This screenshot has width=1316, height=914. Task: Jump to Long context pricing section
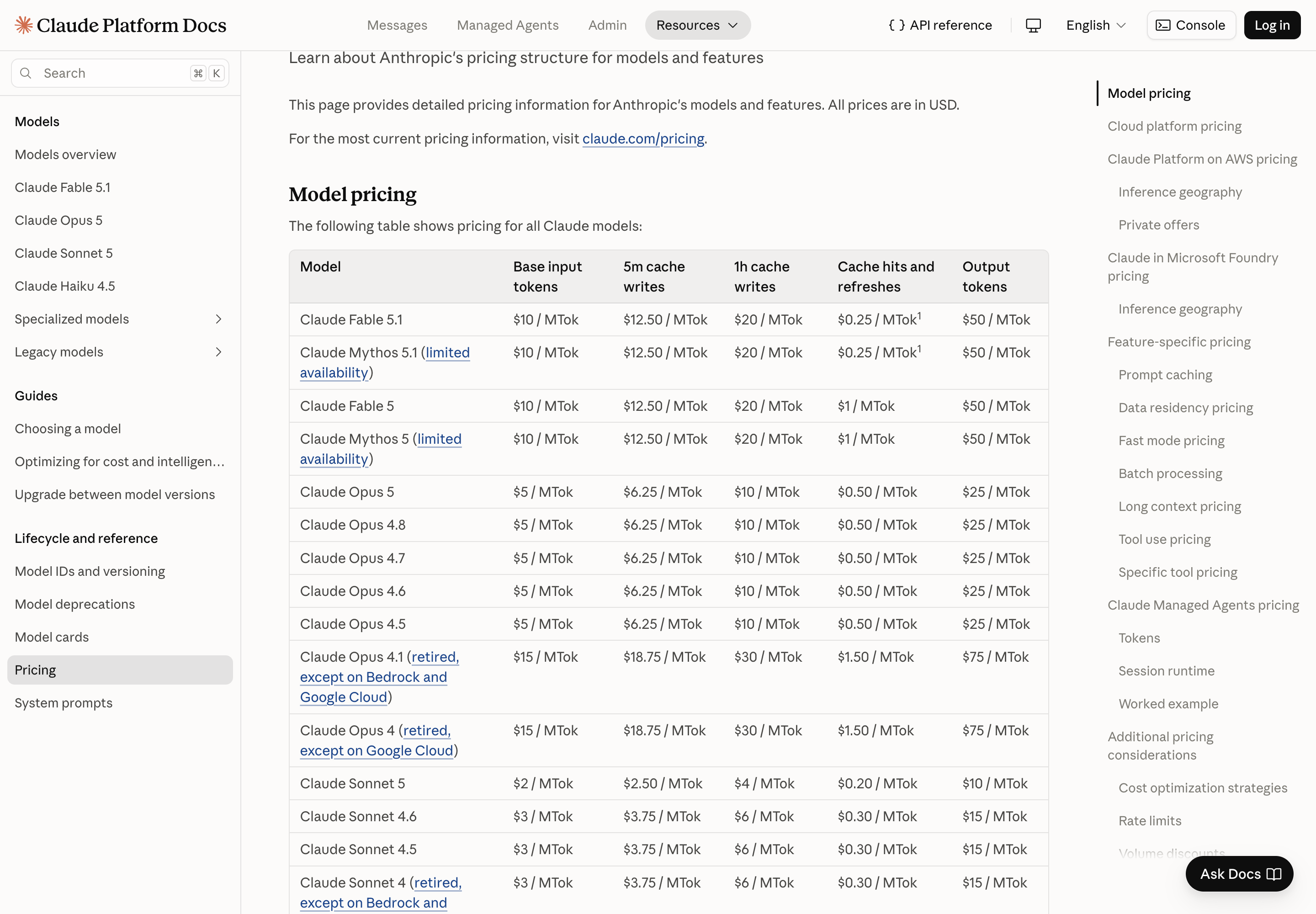[x=1179, y=507]
